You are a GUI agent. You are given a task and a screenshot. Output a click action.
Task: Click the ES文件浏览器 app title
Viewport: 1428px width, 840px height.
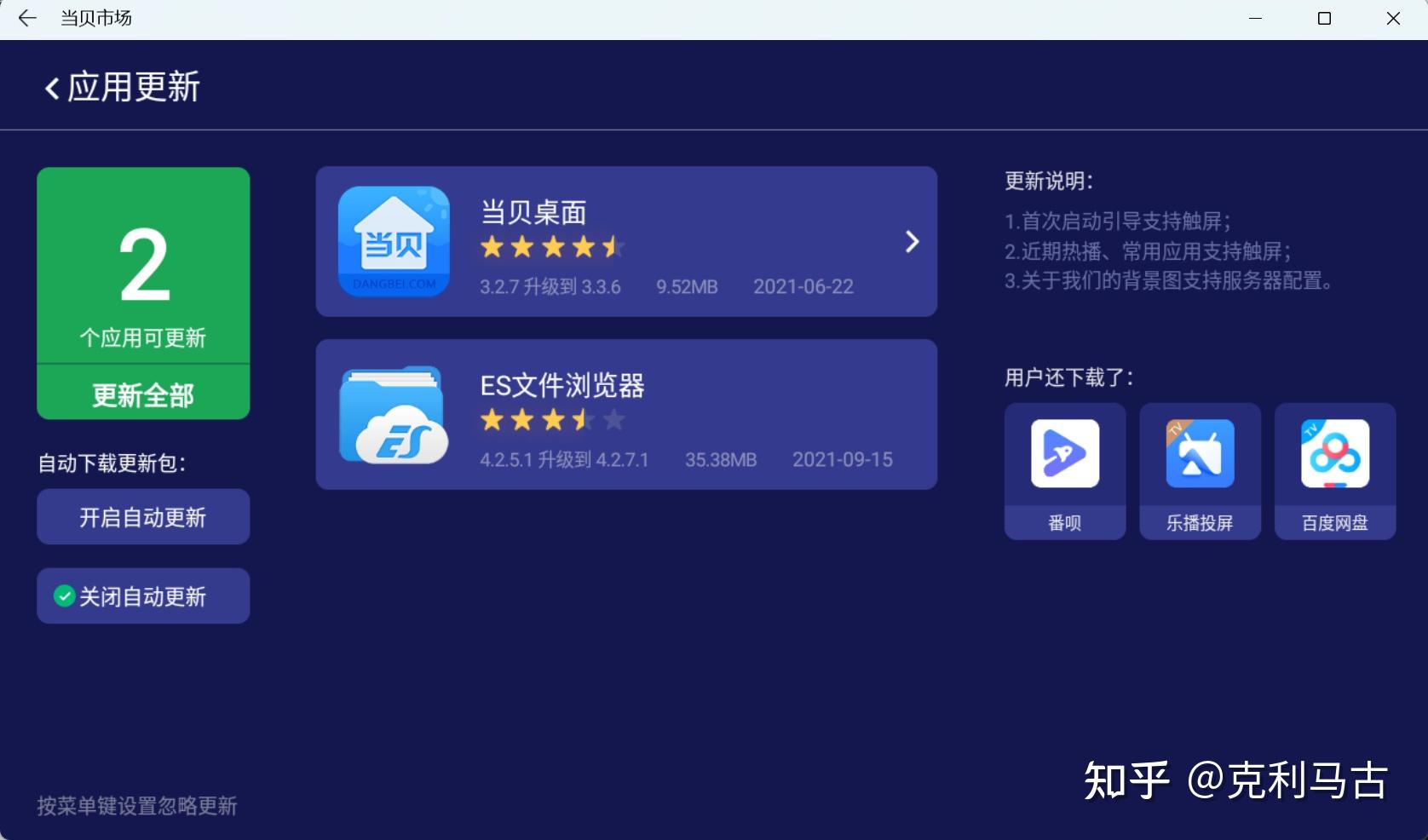[562, 385]
